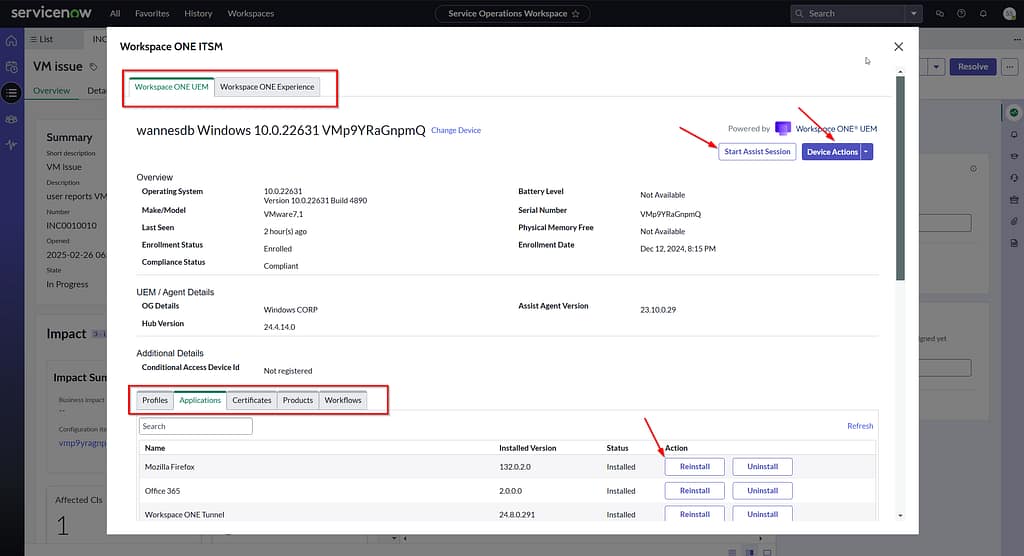Click the Change Device link
This screenshot has width=1024, height=556.
(456, 131)
